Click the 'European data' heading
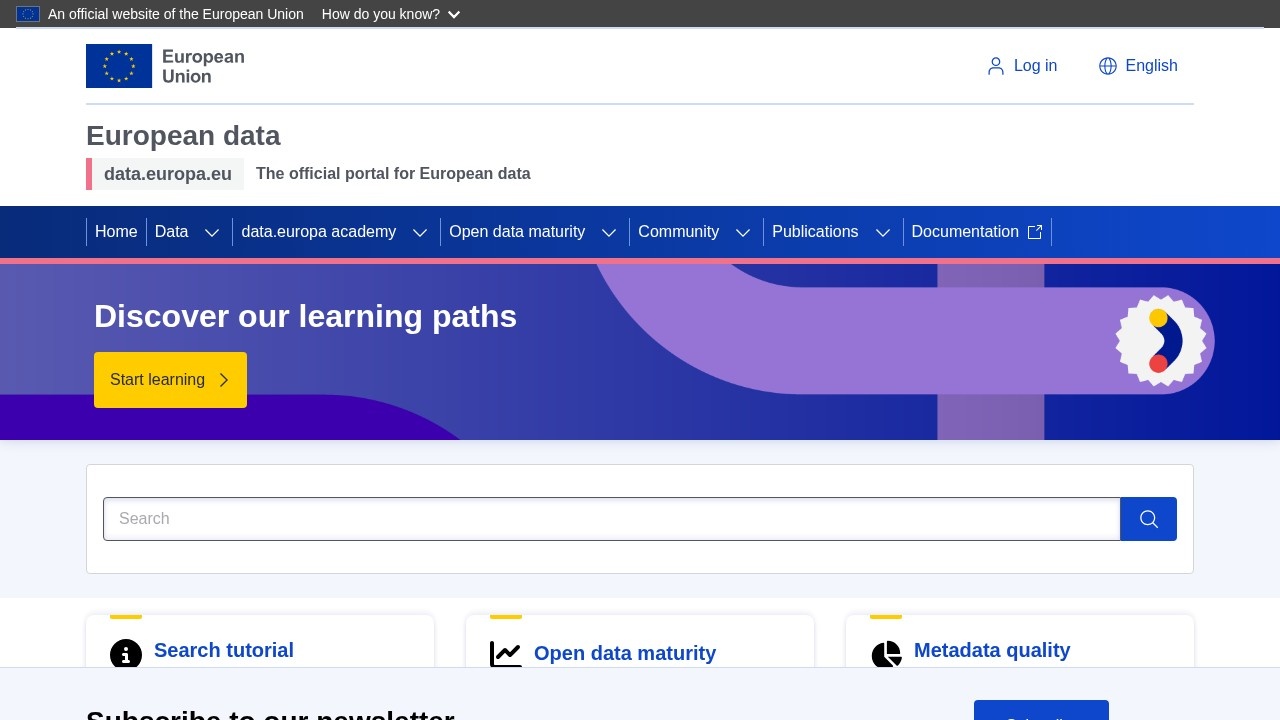1280x720 pixels. pyautogui.click(x=183, y=136)
